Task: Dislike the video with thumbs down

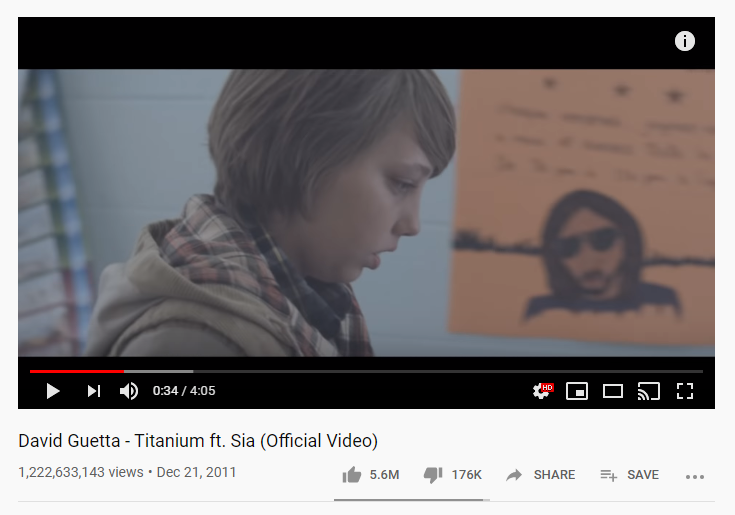Action: click(x=433, y=475)
